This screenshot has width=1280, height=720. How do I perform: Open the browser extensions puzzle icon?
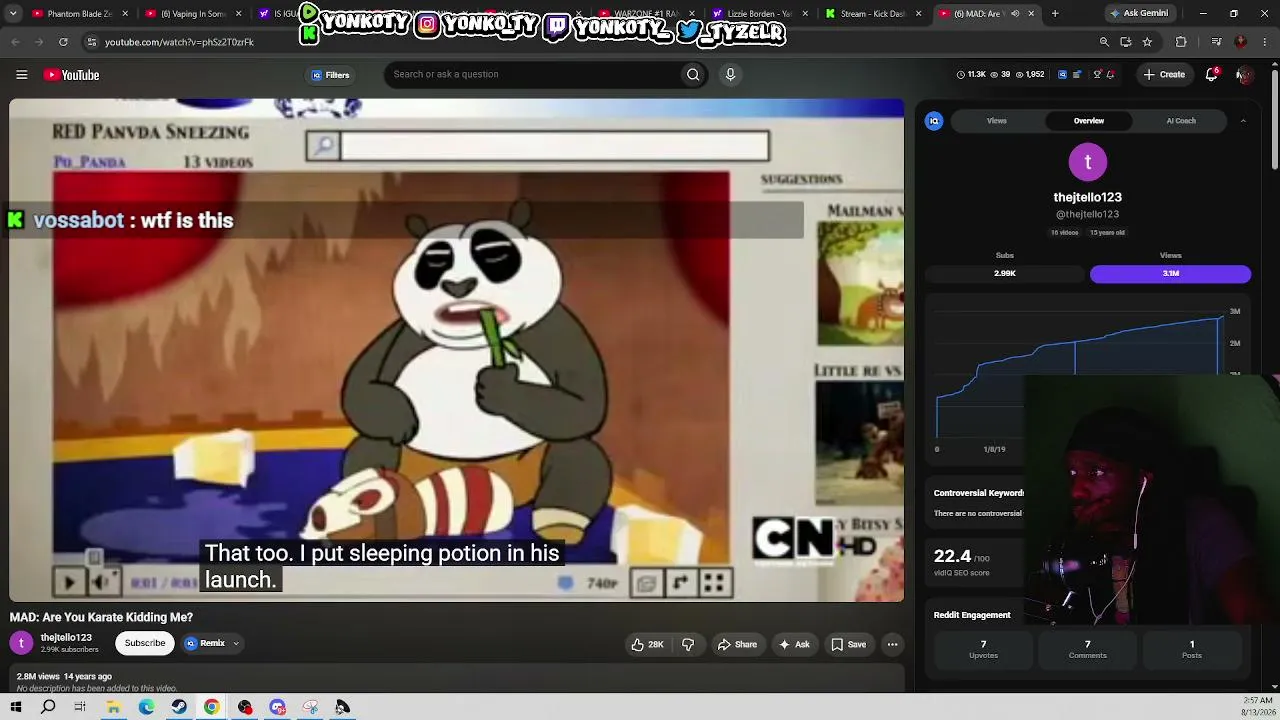tap(1181, 42)
